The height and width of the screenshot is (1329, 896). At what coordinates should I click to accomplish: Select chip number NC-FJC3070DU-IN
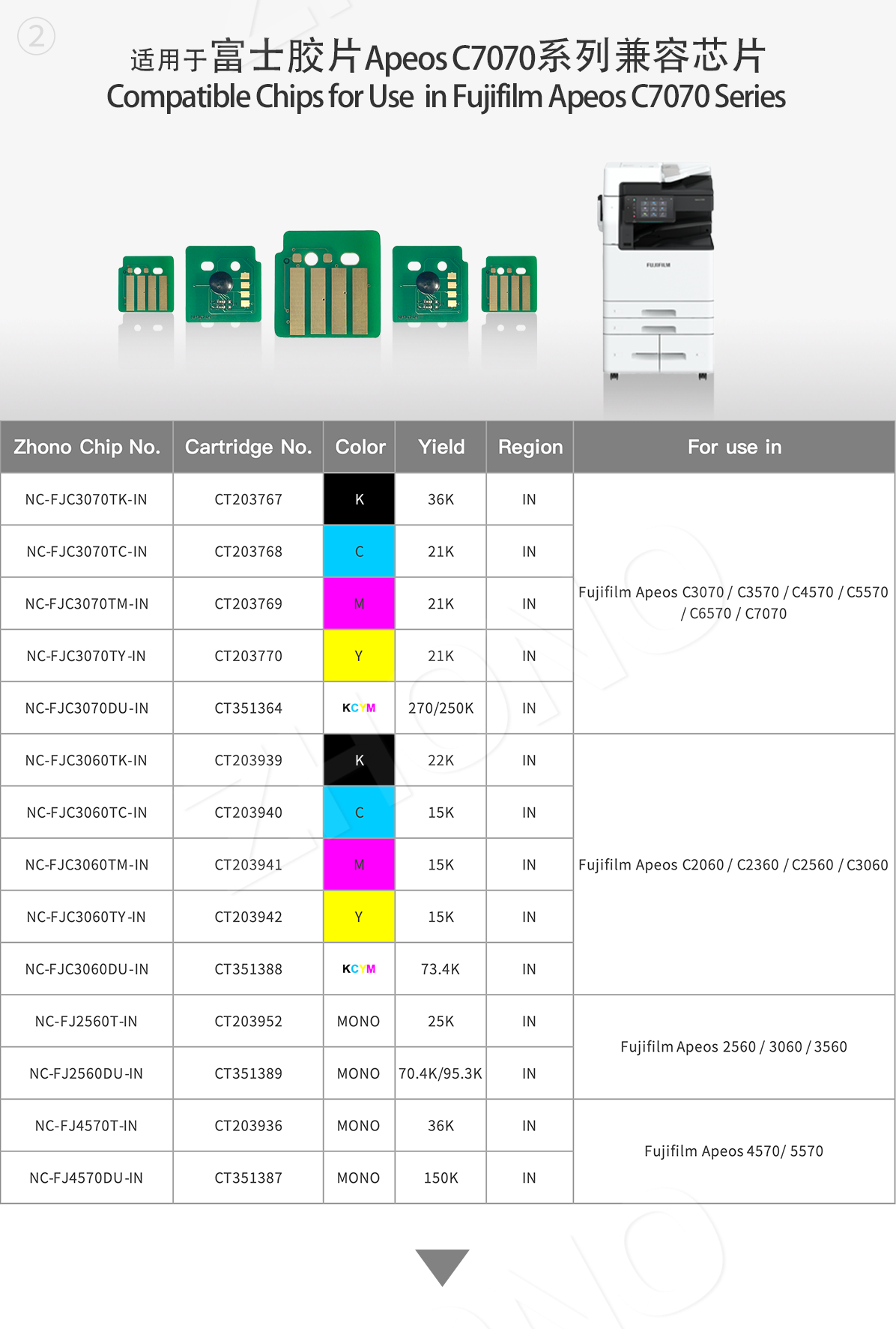[x=86, y=708]
